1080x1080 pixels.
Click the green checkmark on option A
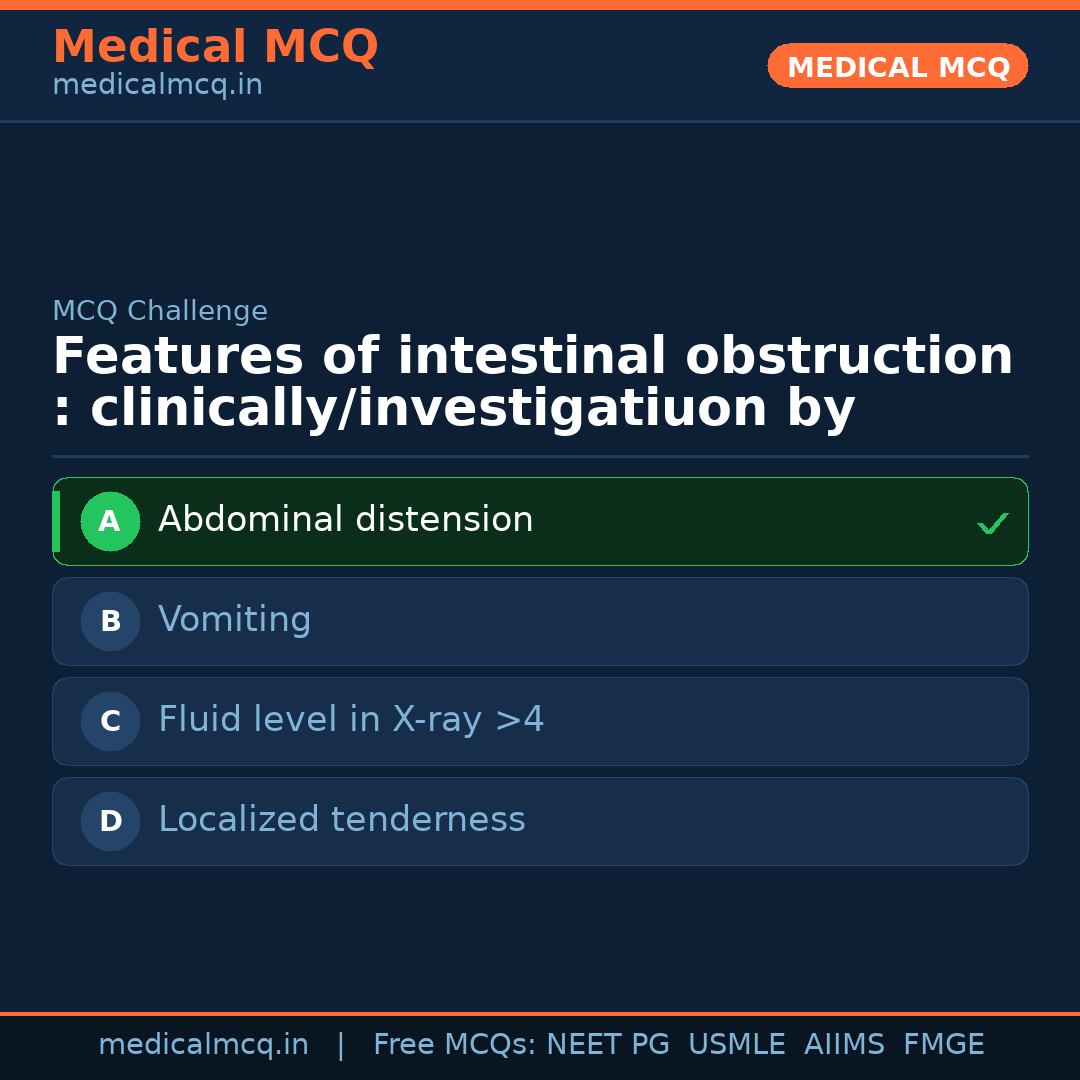tap(992, 523)
